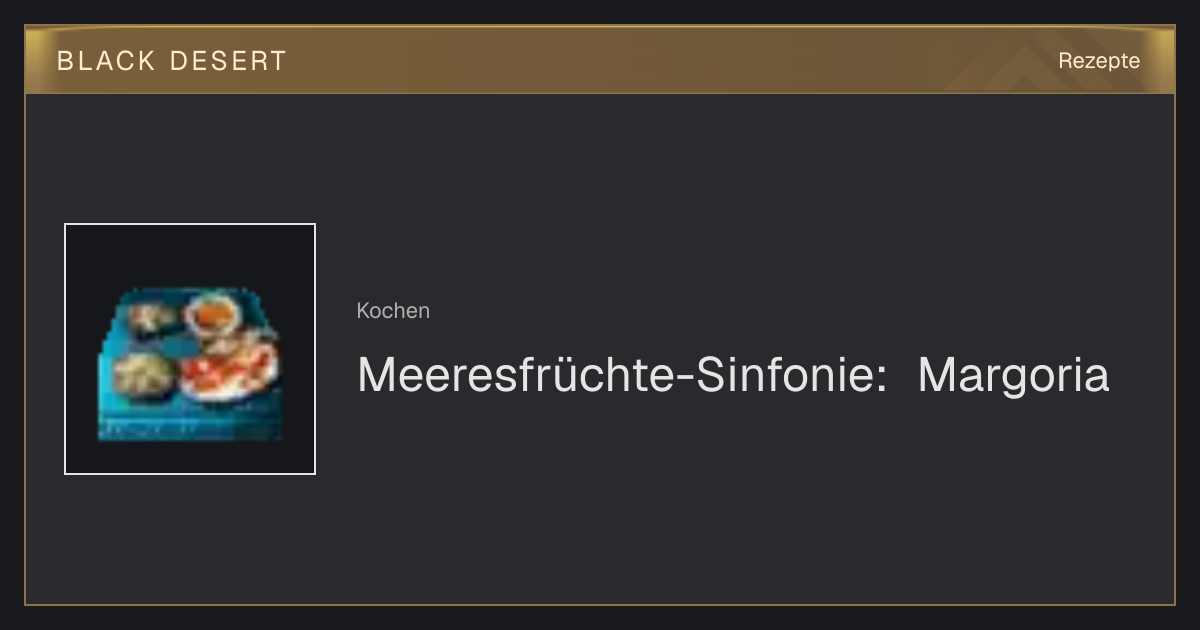
Task: Click the blue tray edge of the item icon
Action: pos(190,427)
